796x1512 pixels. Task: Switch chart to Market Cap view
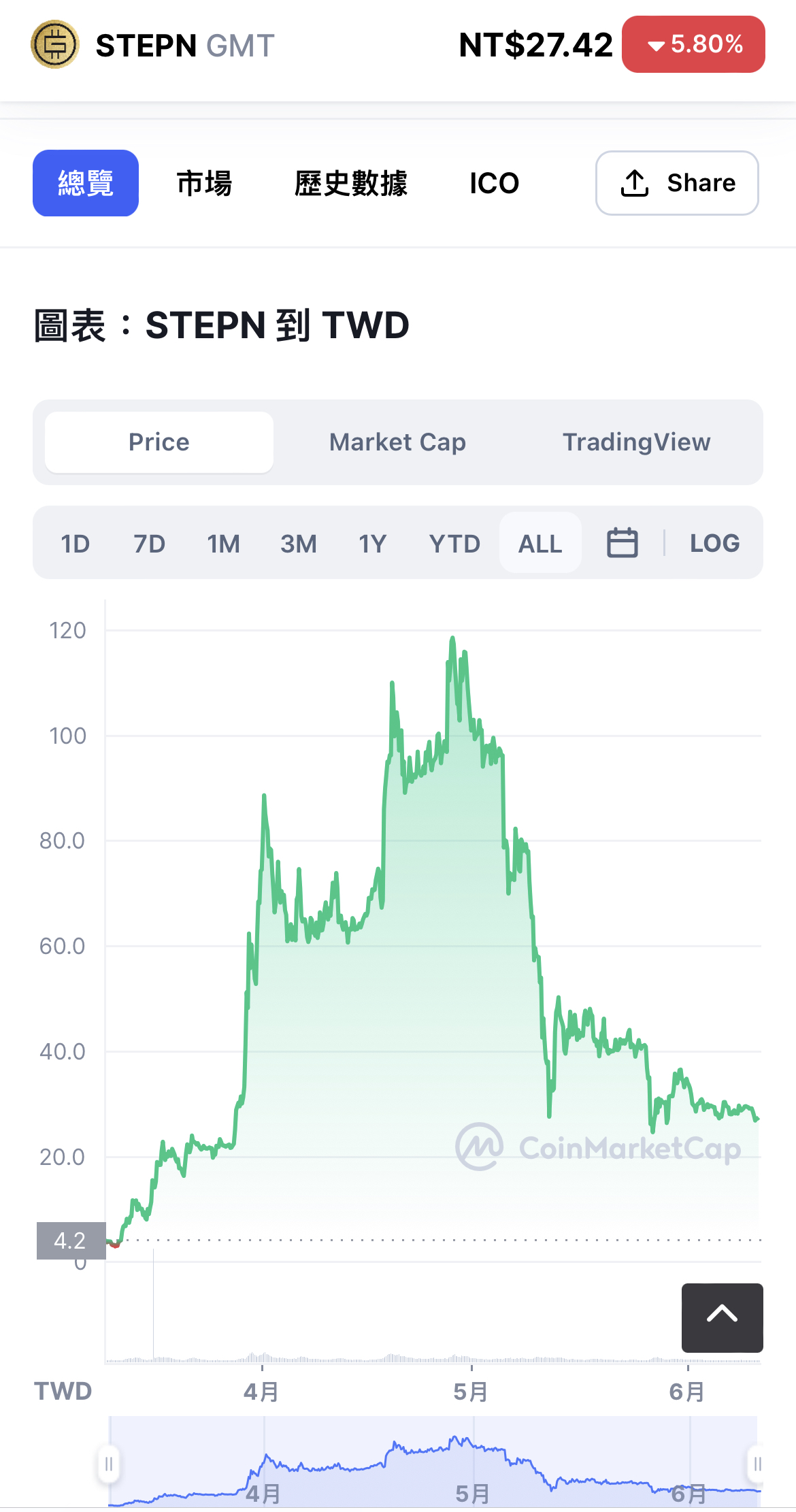click(397, 442)
